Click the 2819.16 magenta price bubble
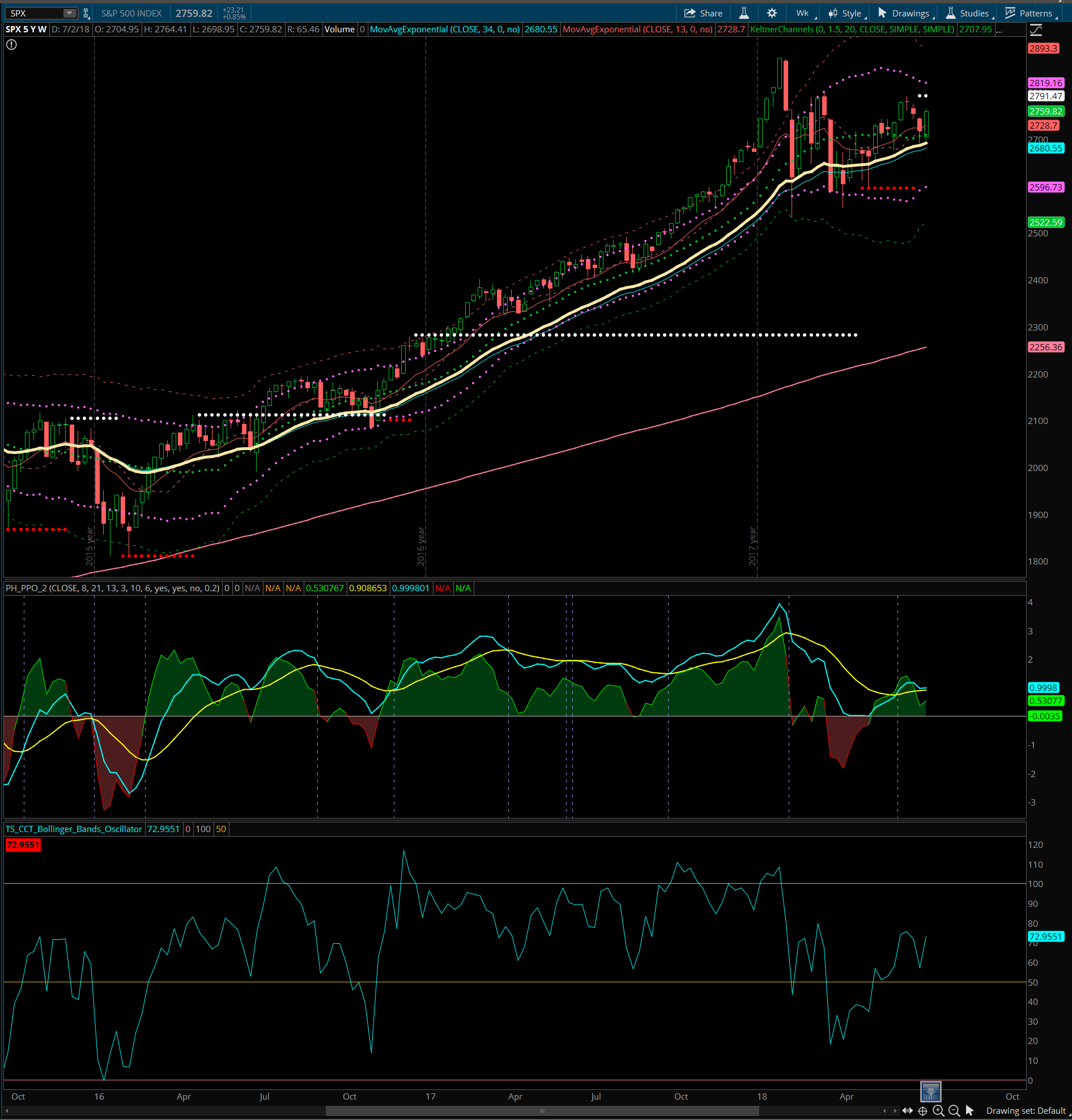This screenshot has width=1072, height=1120. pyautogui.click(x=1046, y=83)
